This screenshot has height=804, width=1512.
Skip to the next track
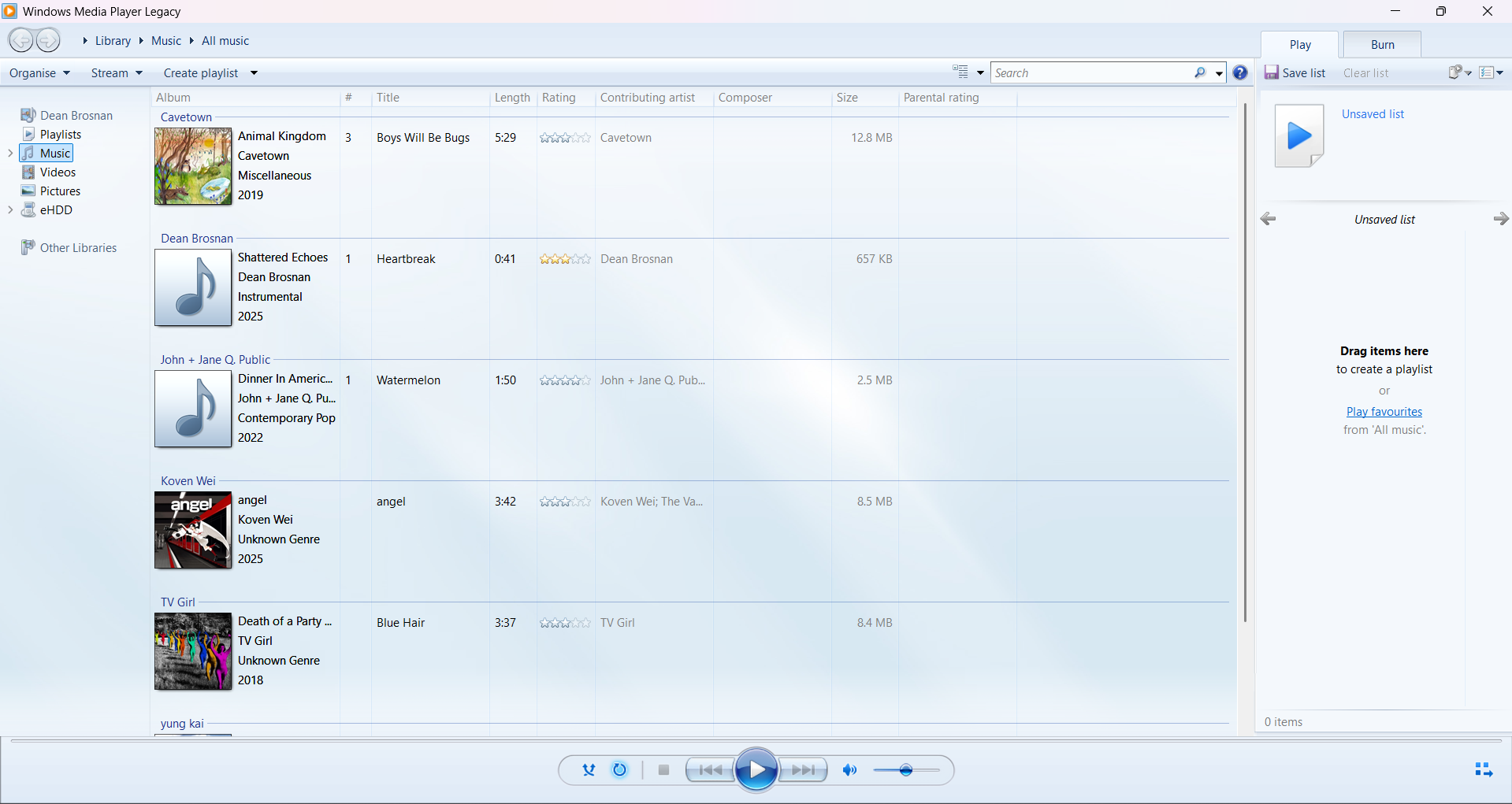(804, 770)
